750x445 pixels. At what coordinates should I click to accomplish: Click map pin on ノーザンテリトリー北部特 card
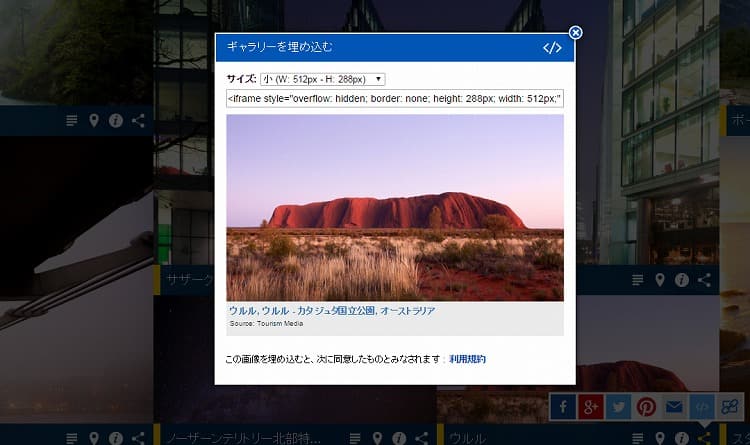pyautogui.click(x=377, y=438)
